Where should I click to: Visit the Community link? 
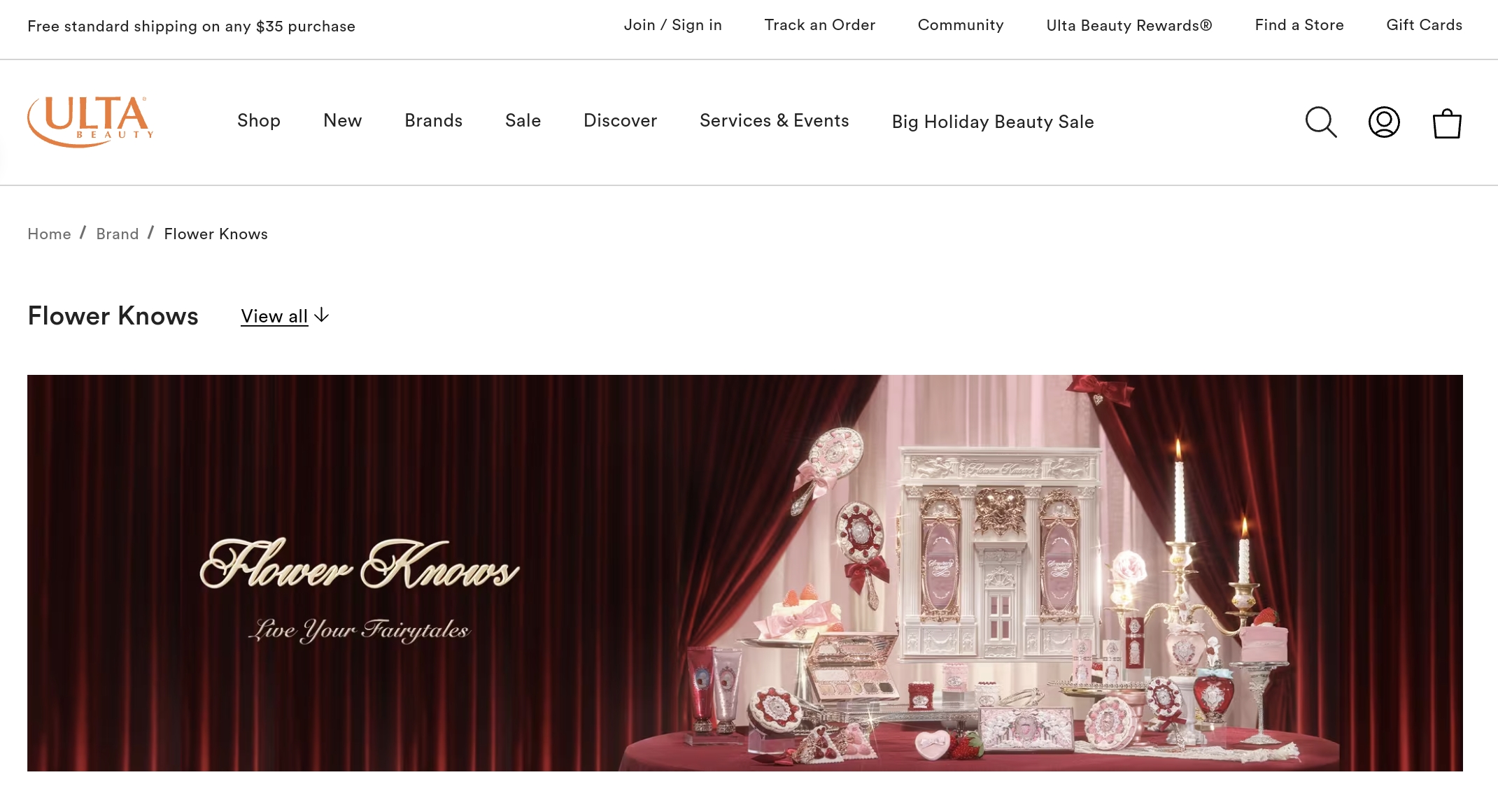(x=960, y=25)
